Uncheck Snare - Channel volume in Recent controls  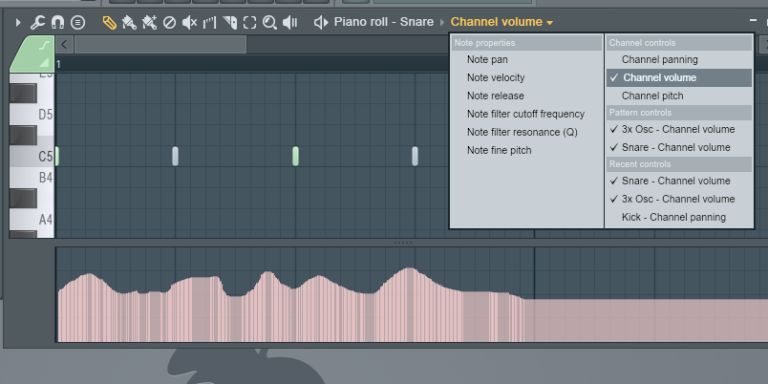tap(679, 181)
